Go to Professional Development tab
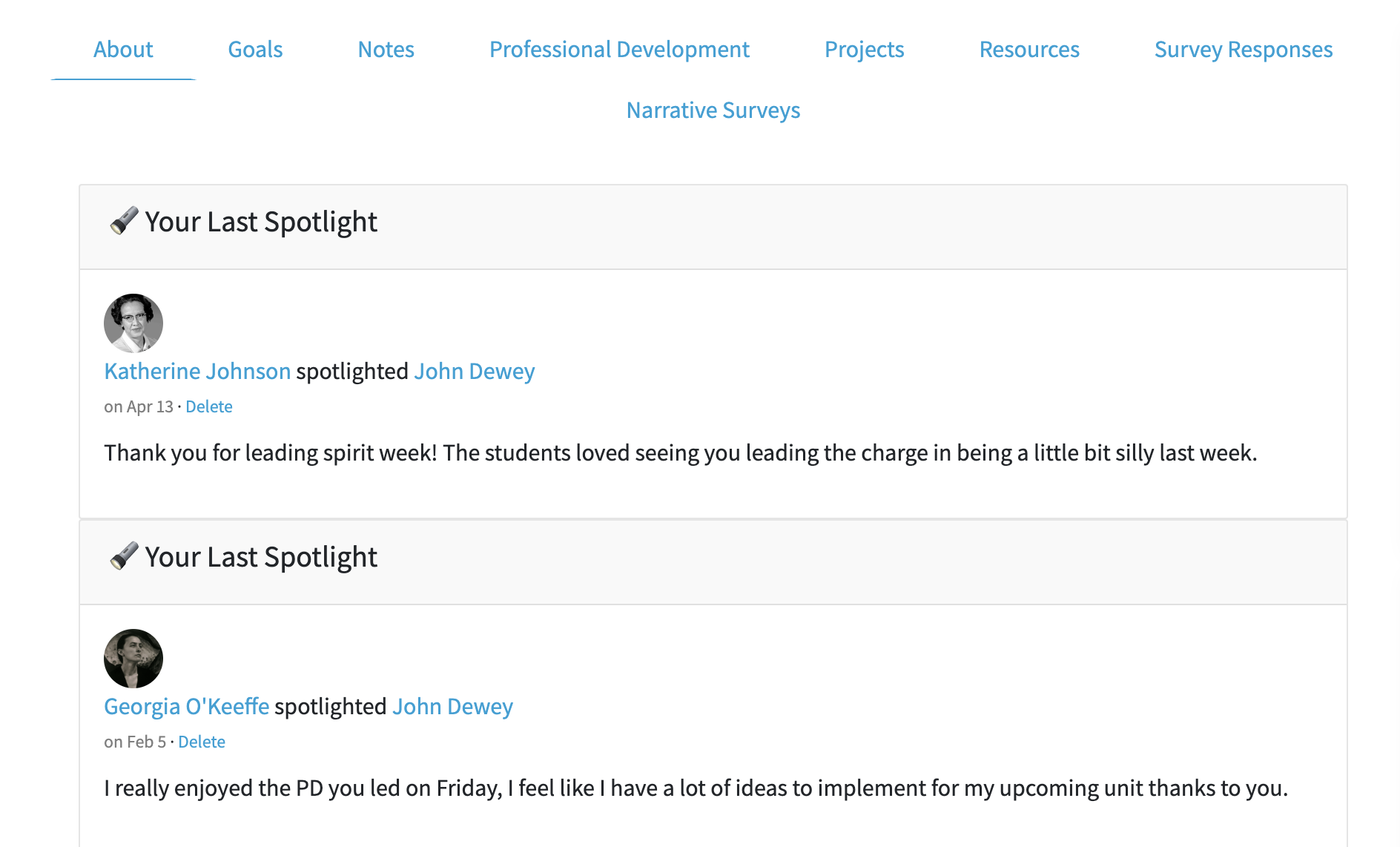1400x847 pixels. click(x=619, y=50)
